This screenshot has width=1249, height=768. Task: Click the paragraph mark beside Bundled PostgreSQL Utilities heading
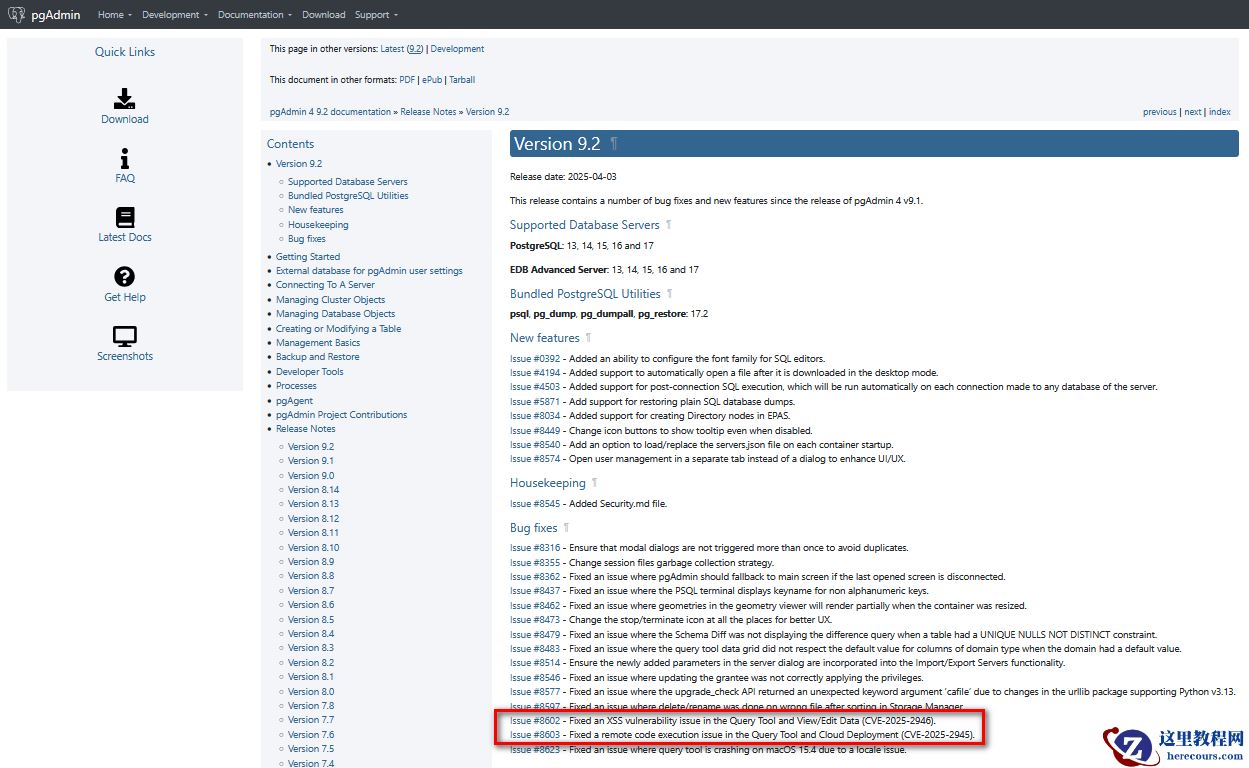pyautogui.click(x=670, y=294)
